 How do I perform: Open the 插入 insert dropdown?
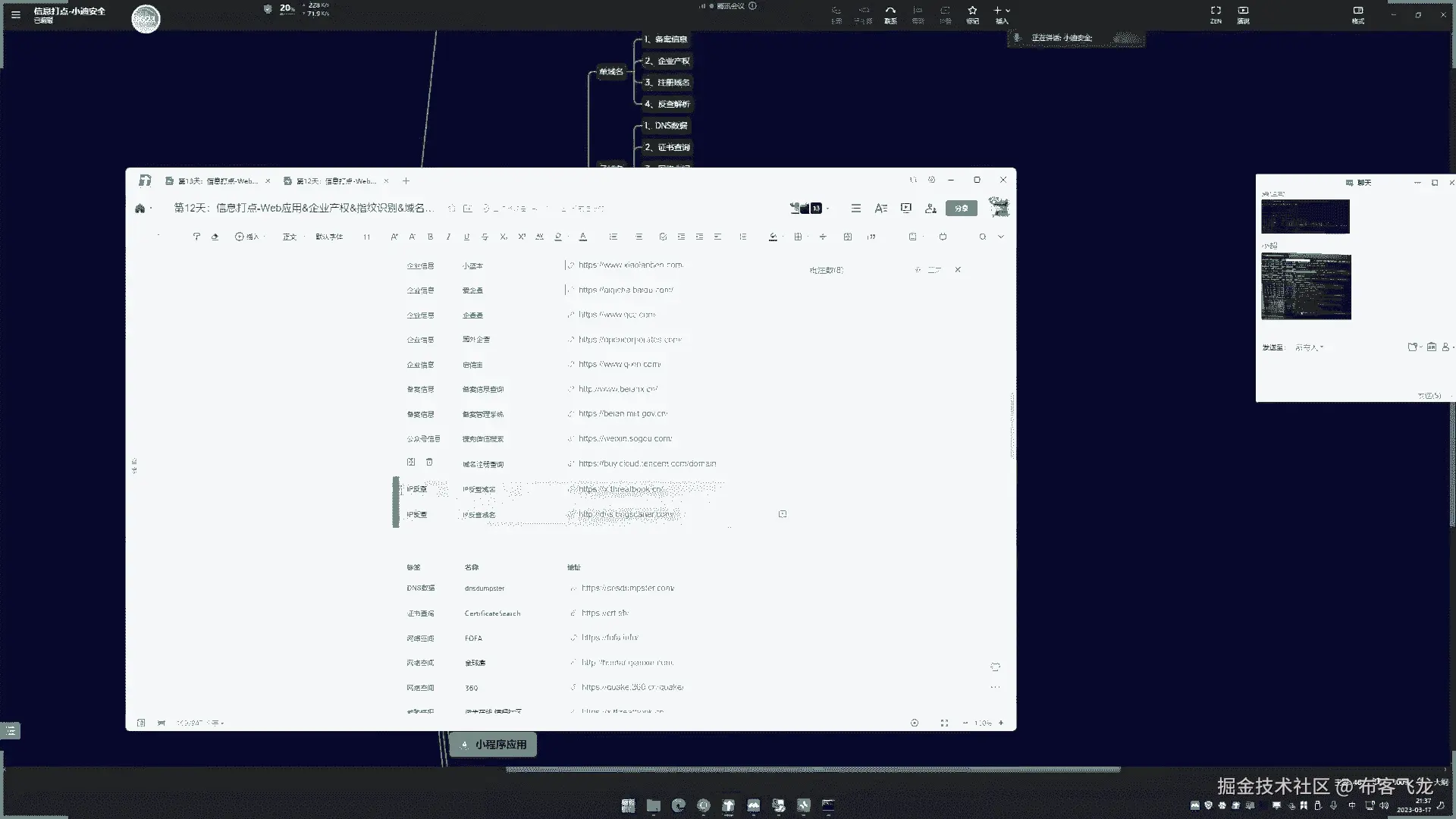(x=247, y=237)
